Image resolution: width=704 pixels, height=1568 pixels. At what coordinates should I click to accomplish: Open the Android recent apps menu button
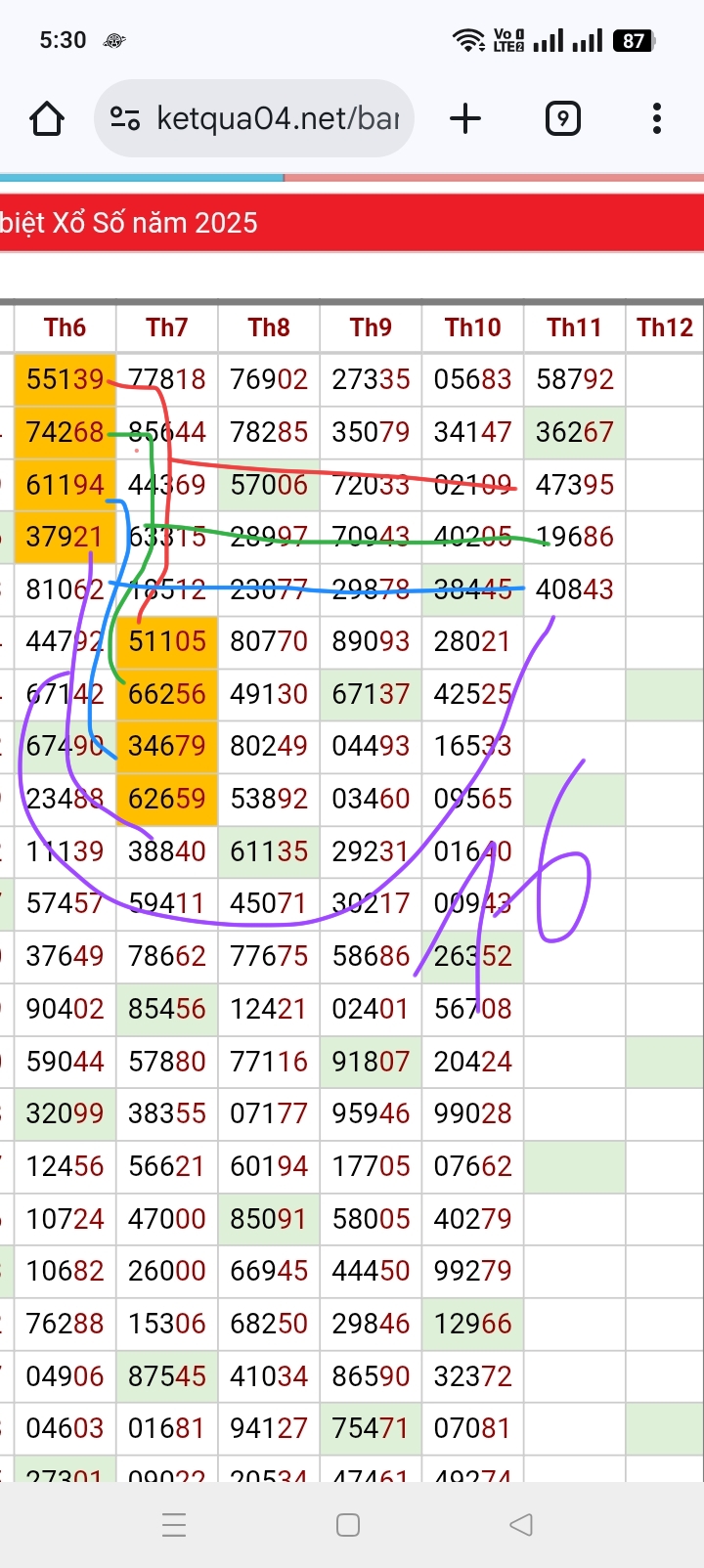[x=174, y=1524]
